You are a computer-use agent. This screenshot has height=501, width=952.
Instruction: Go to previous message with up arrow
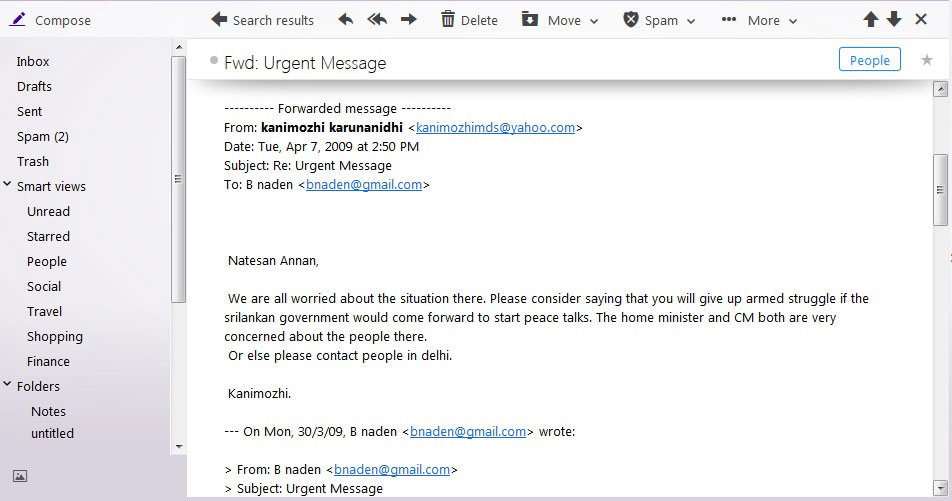tap(871, 19)
